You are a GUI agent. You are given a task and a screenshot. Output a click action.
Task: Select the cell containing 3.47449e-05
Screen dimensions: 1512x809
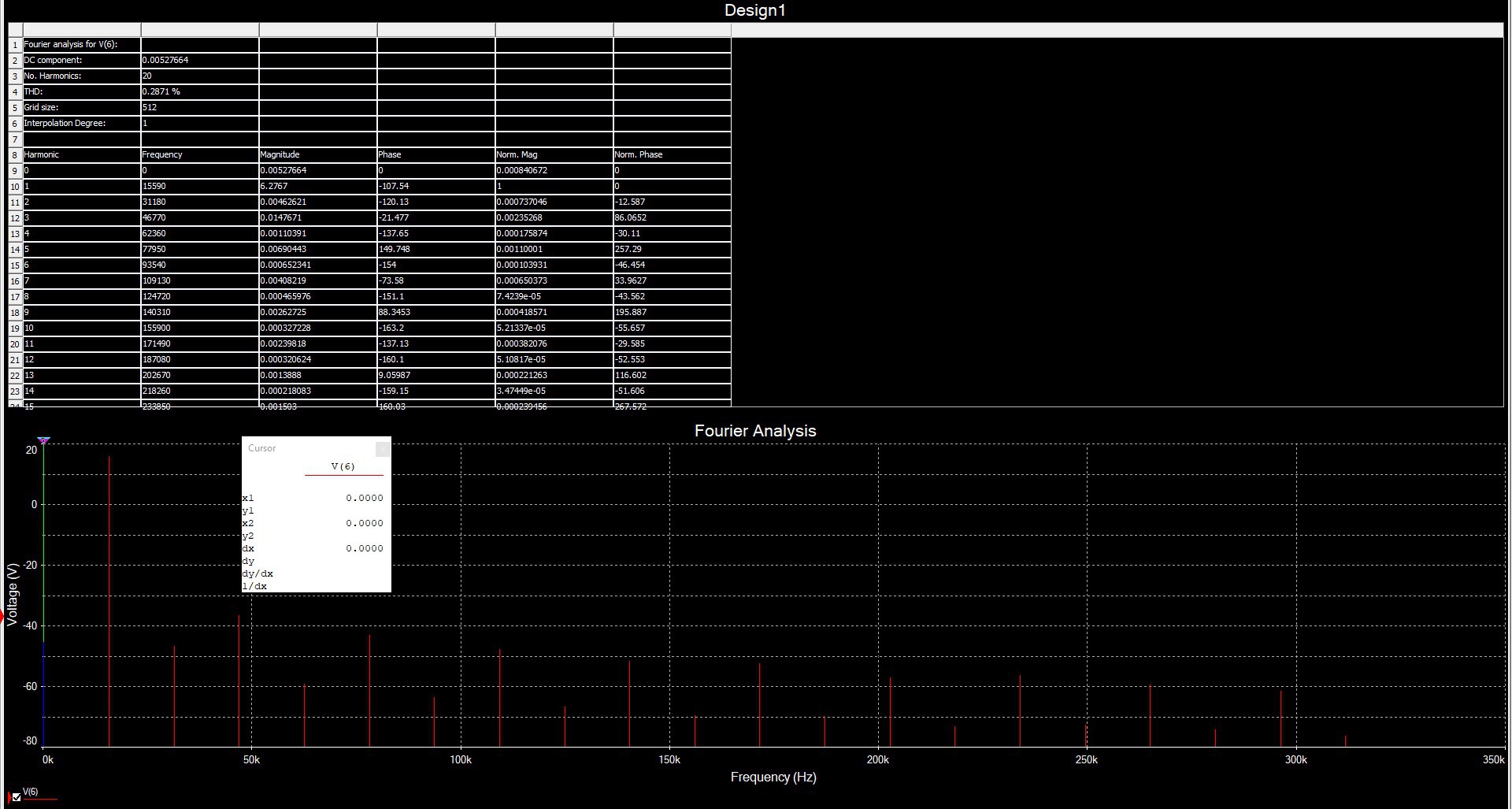554,391
